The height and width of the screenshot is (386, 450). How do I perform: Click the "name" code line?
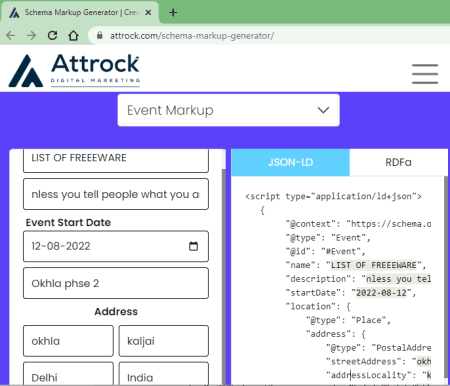click(x=356, y=265)
